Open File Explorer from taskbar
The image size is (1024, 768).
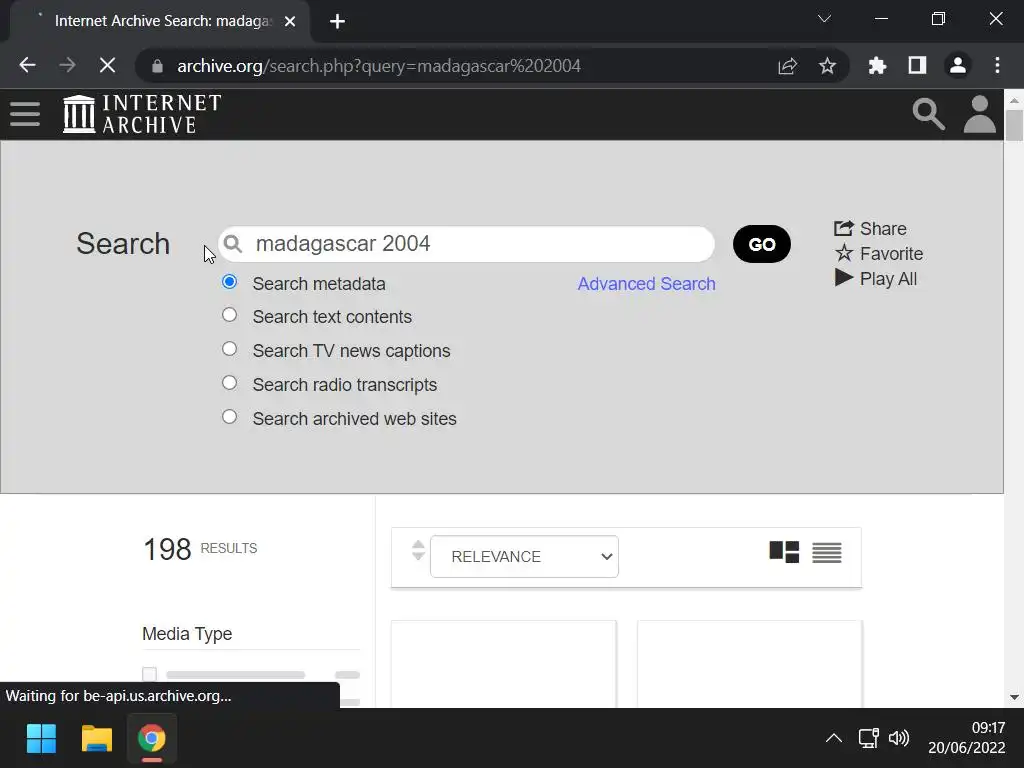coord(97,739)
